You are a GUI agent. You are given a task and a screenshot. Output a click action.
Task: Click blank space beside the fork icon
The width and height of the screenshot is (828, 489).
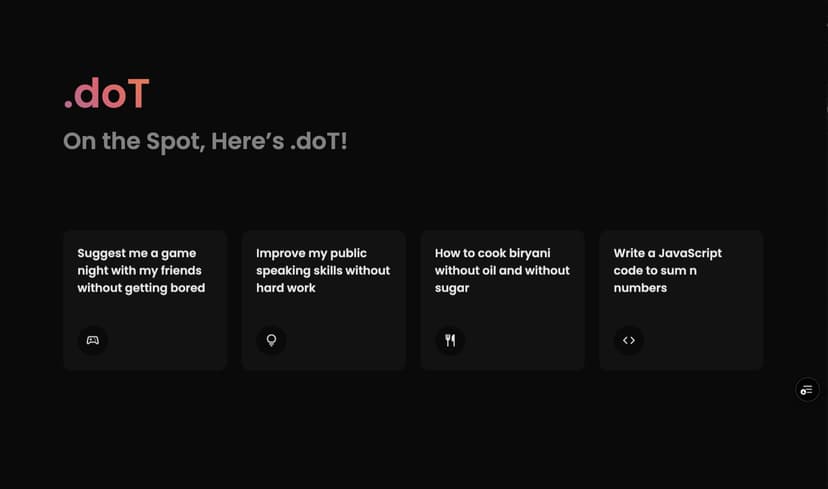click(524, 340)
